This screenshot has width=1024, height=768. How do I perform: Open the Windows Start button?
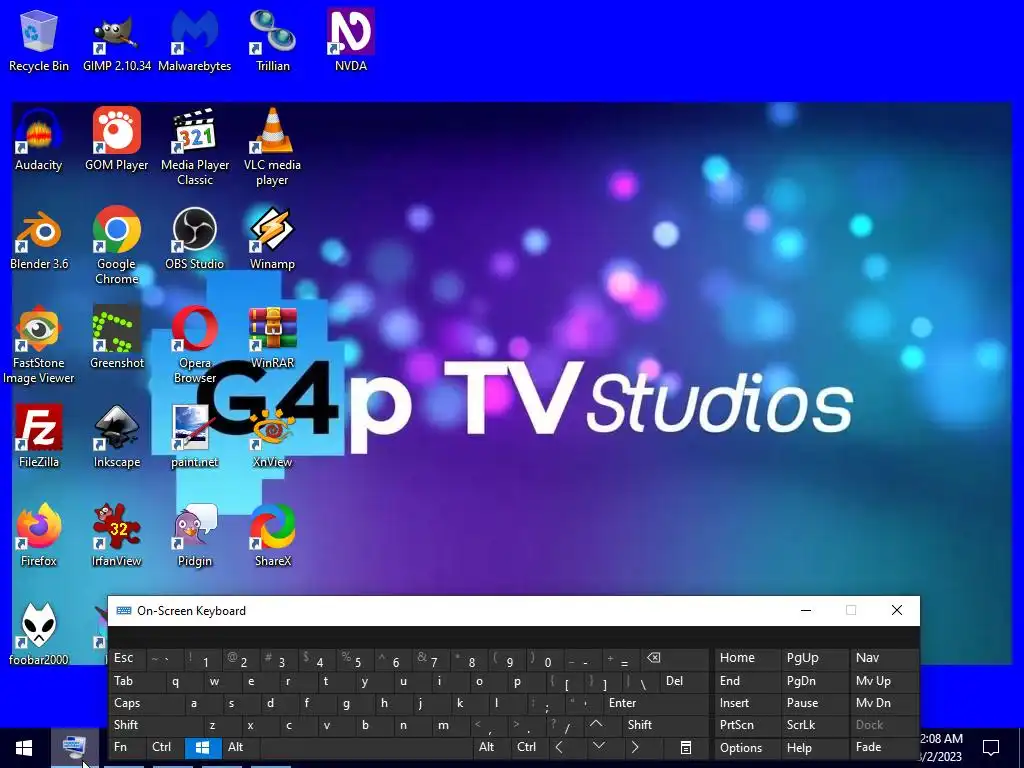(x=24, y=748)
